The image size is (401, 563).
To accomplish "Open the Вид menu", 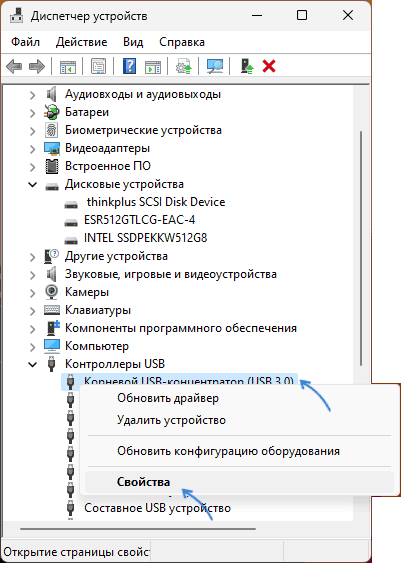I will 133,42.
